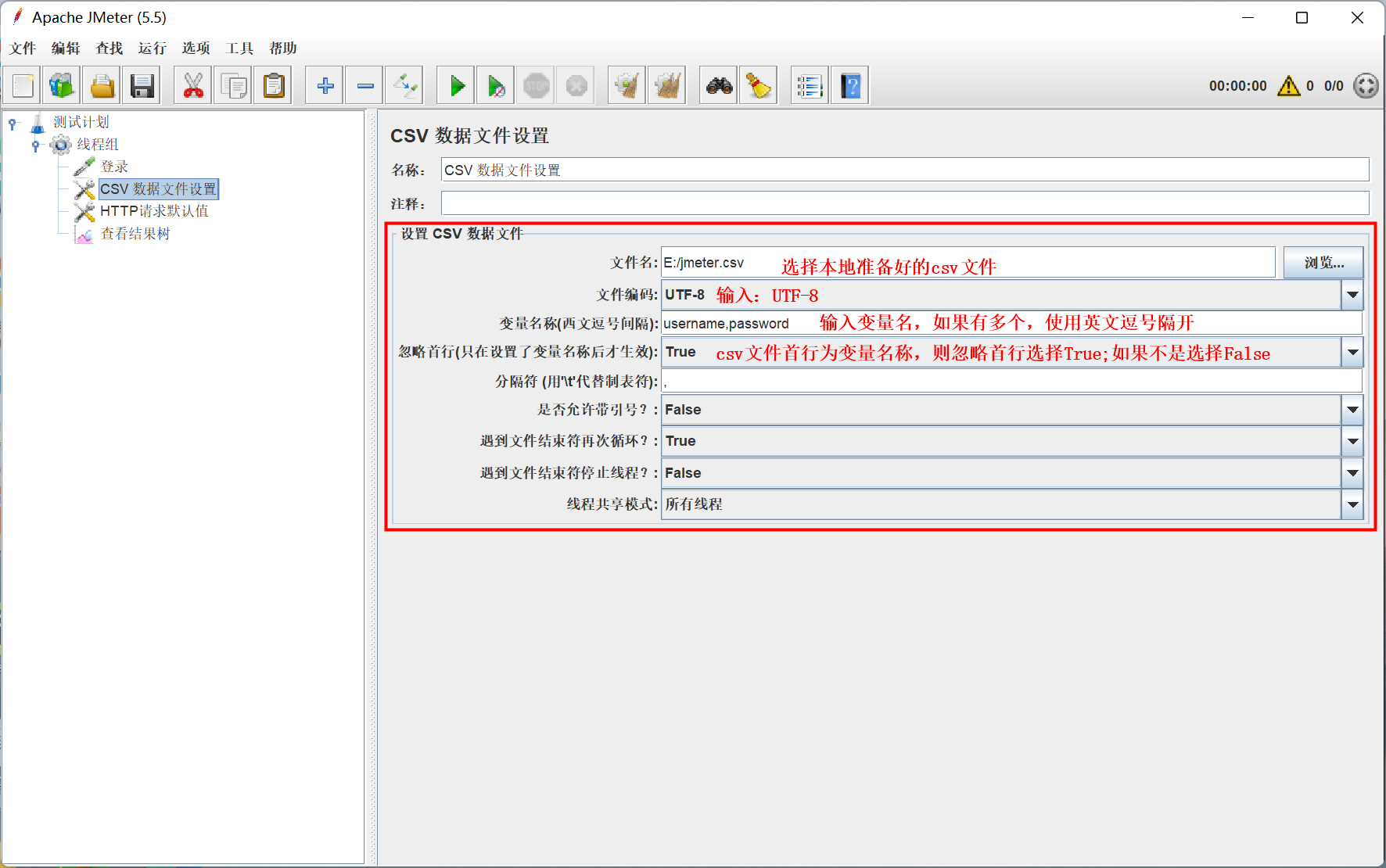This screenshot has height=868, width=1386.
Task: Click the 变量名称 username,password field
Action: pyautogui.click(x=1012, y=323)
